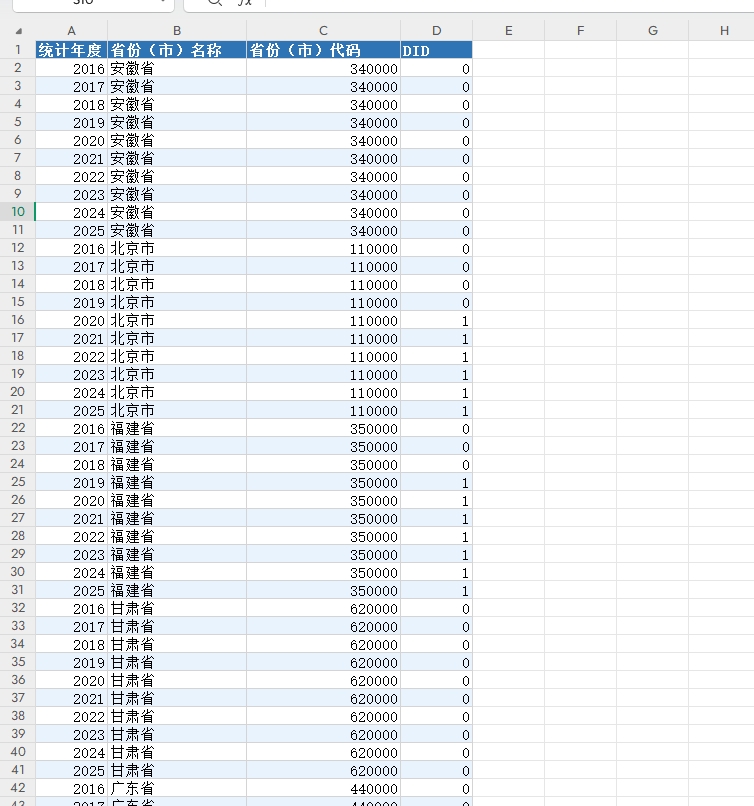Select column A header
The width and height of the screenshot is (754, 806).
(71, 31)
